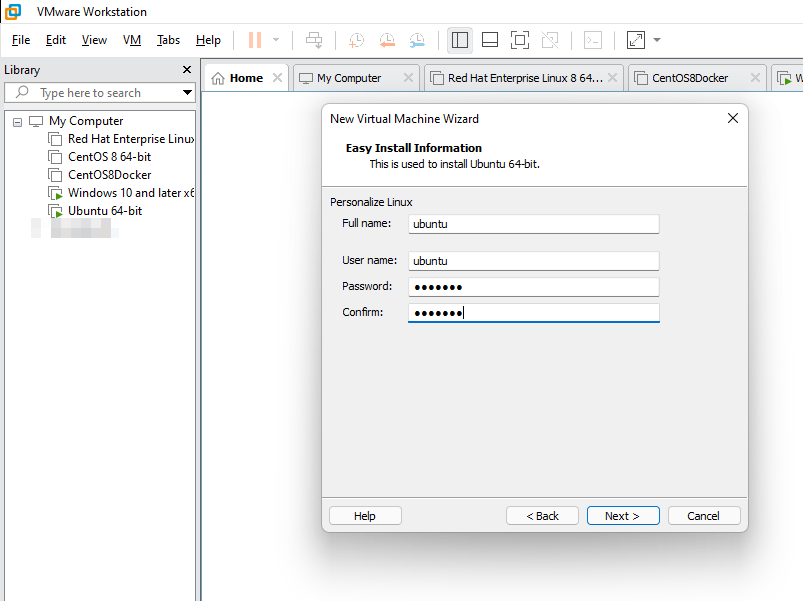Click the VMware Workstation logo icon
Viewport: 803px width, 601px height.
(12, 11)
